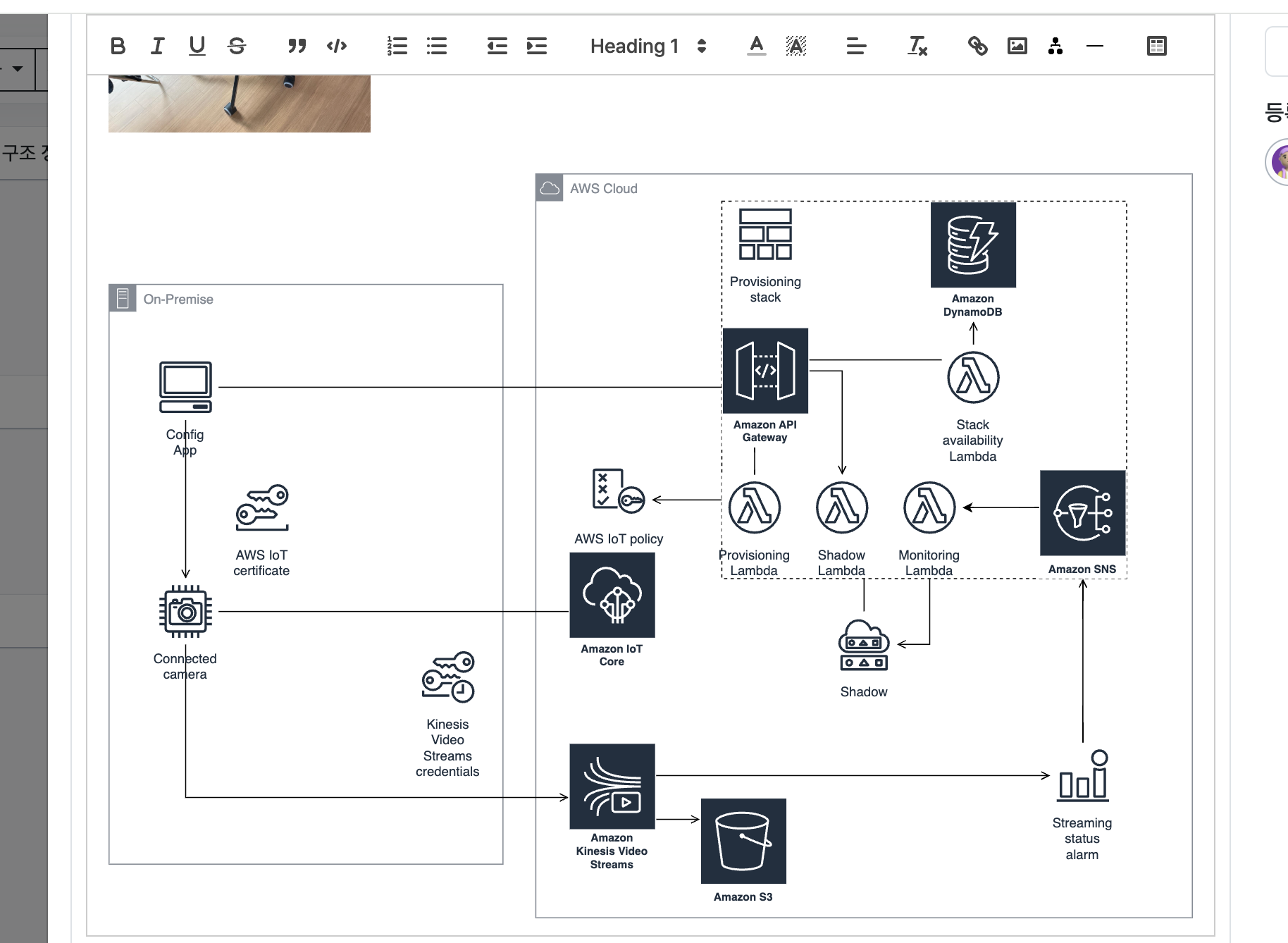Click the Amazon IoT Core icon
The image size is (1288, 943).
pos(612,595)
